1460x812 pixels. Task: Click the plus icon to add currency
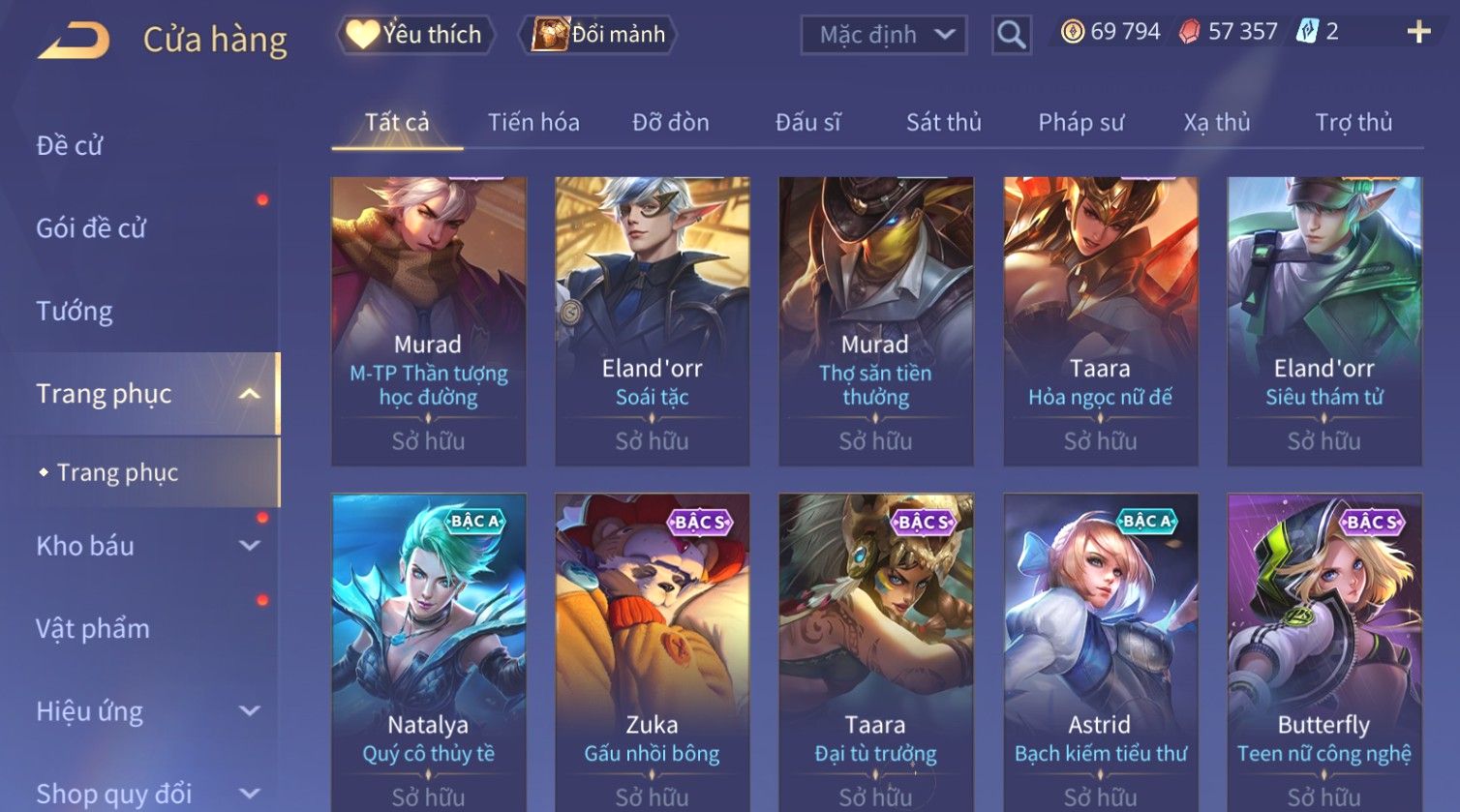[1418, 32]
